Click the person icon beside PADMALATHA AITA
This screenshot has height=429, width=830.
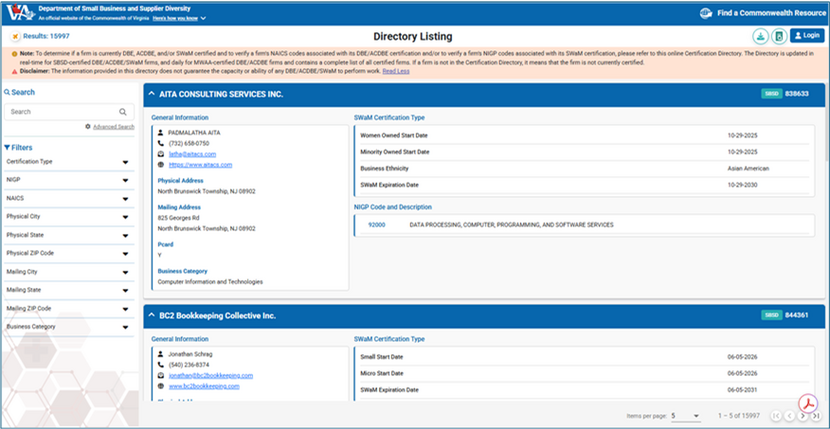point(161,132)
